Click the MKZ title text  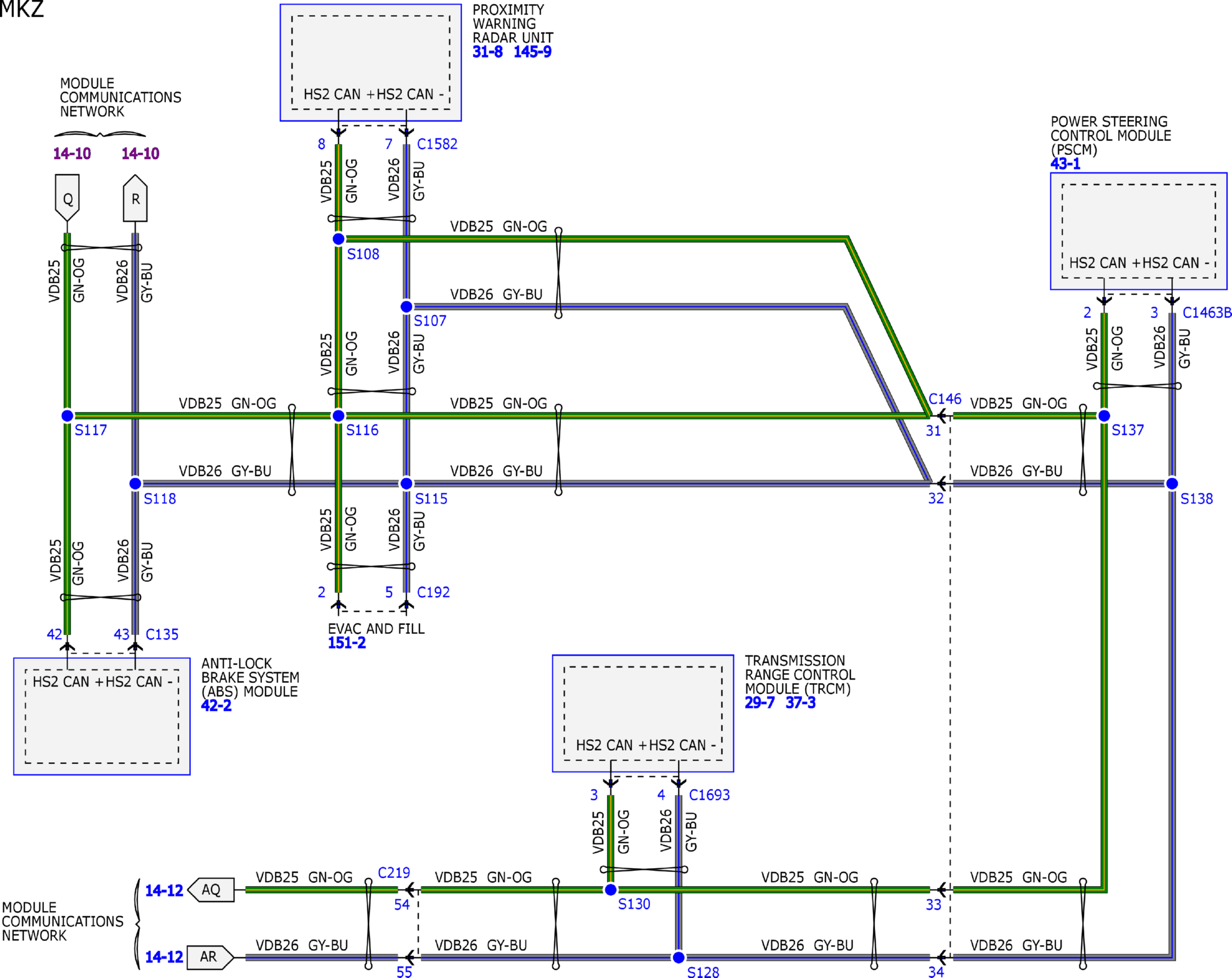tap(21, 9)
